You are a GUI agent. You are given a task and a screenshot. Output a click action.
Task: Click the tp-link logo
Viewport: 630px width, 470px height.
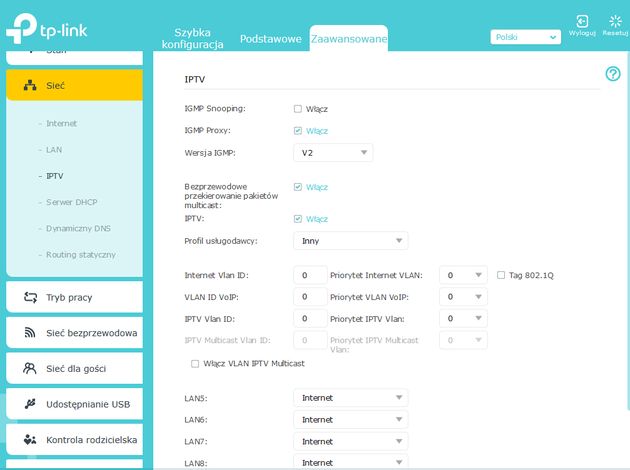click(x=47, y=28)
